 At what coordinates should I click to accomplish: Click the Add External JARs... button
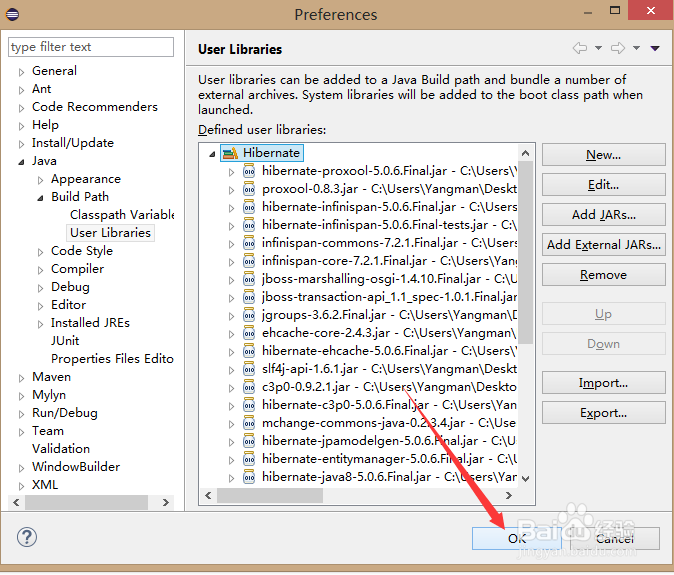pos(604,245)
